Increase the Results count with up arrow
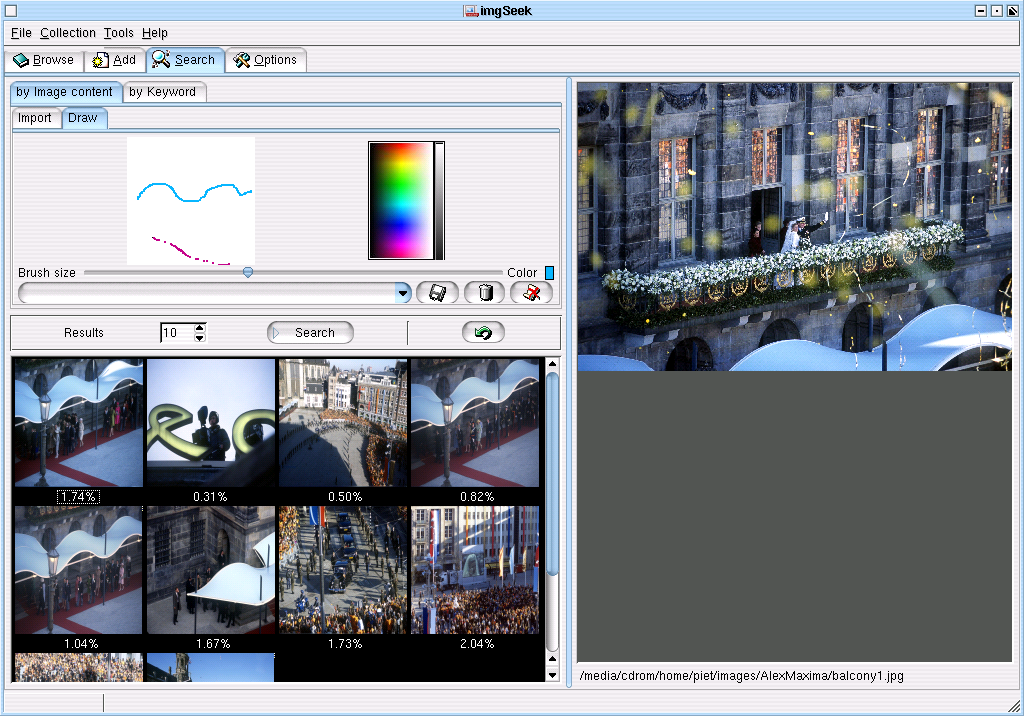1024x716 pixels. (x=200, y=327)
